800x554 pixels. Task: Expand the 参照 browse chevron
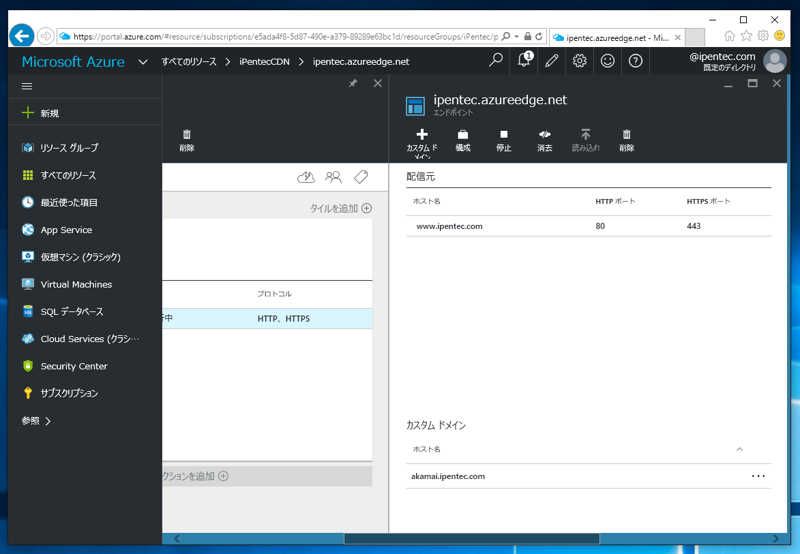pos(47,421)
